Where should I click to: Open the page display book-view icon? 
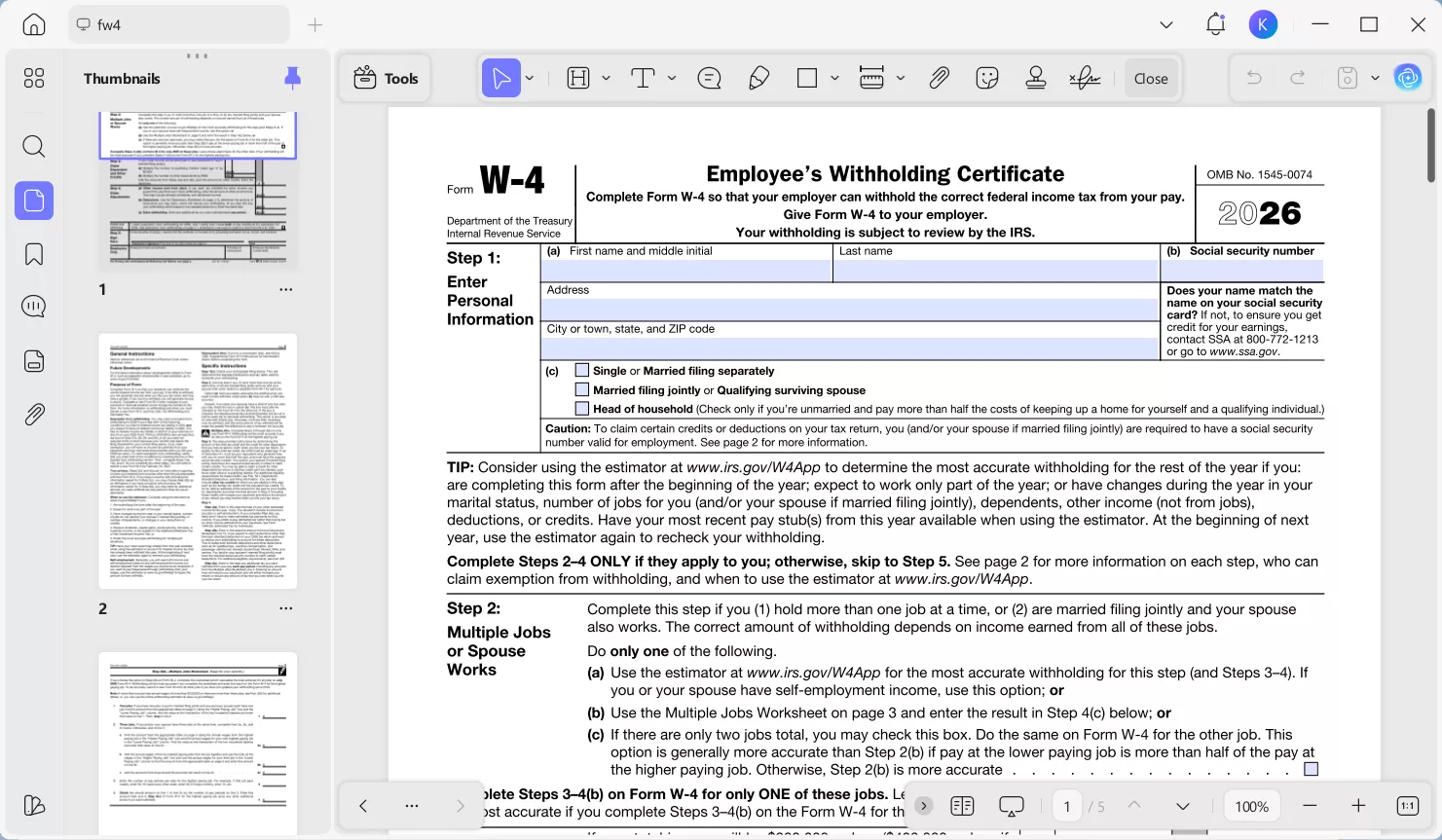pyautogui.click(x=962, y=806)
